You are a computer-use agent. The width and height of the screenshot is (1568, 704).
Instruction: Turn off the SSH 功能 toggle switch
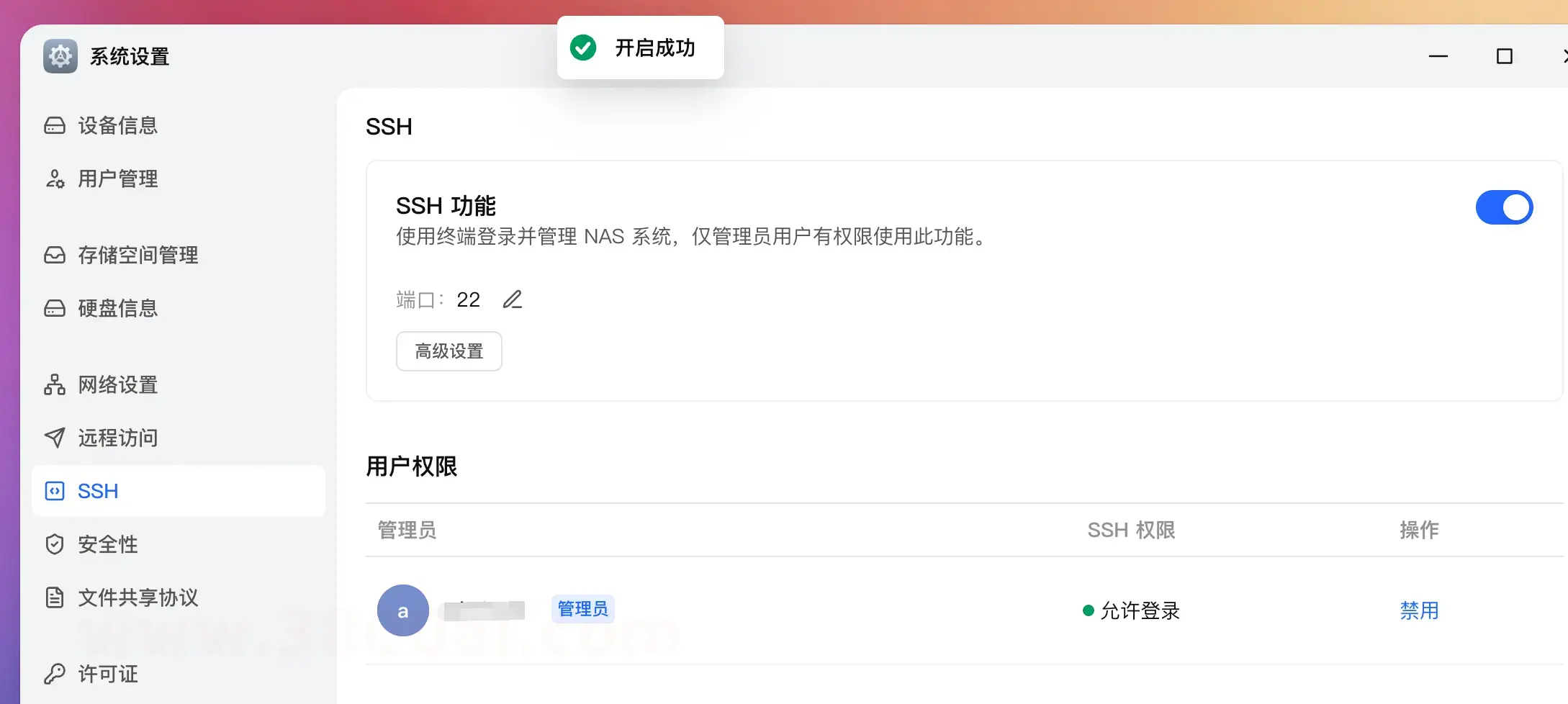click(x=1504, y=208)
